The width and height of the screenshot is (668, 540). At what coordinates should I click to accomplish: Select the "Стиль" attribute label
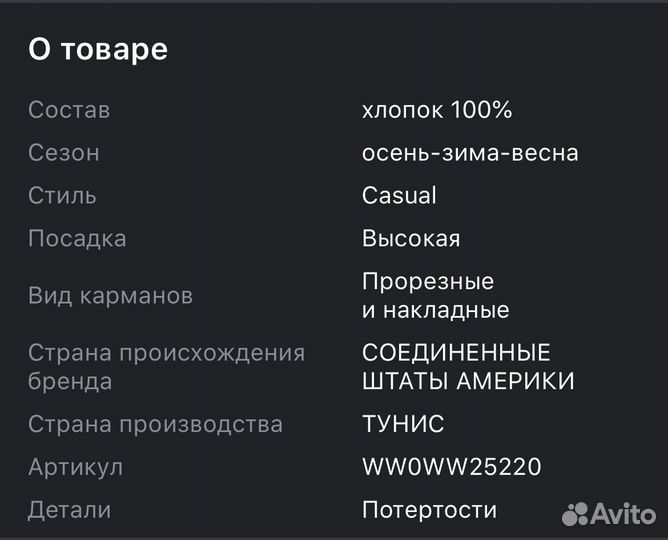(62, 196)
